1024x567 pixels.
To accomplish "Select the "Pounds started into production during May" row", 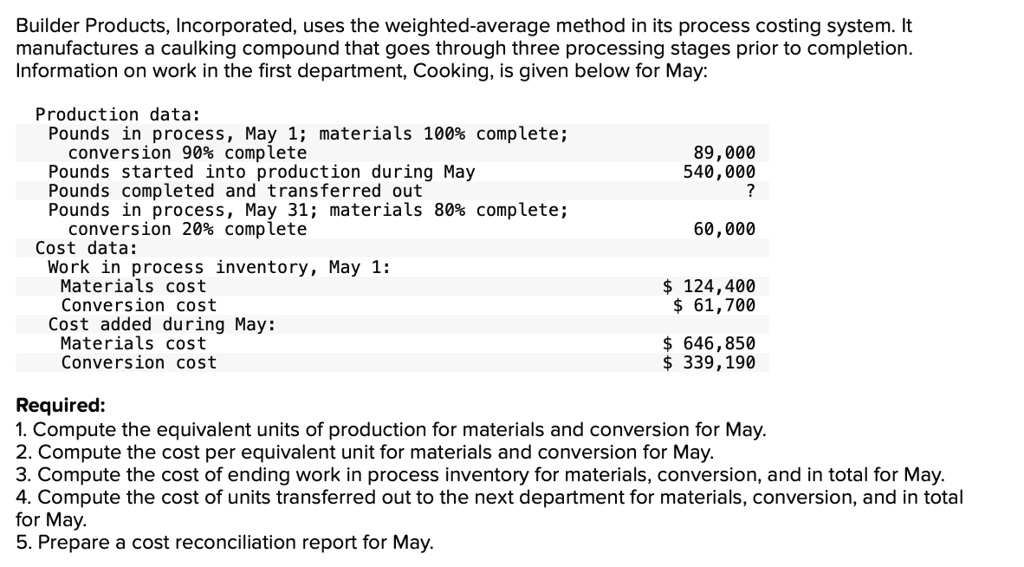I will coord(261,172).
